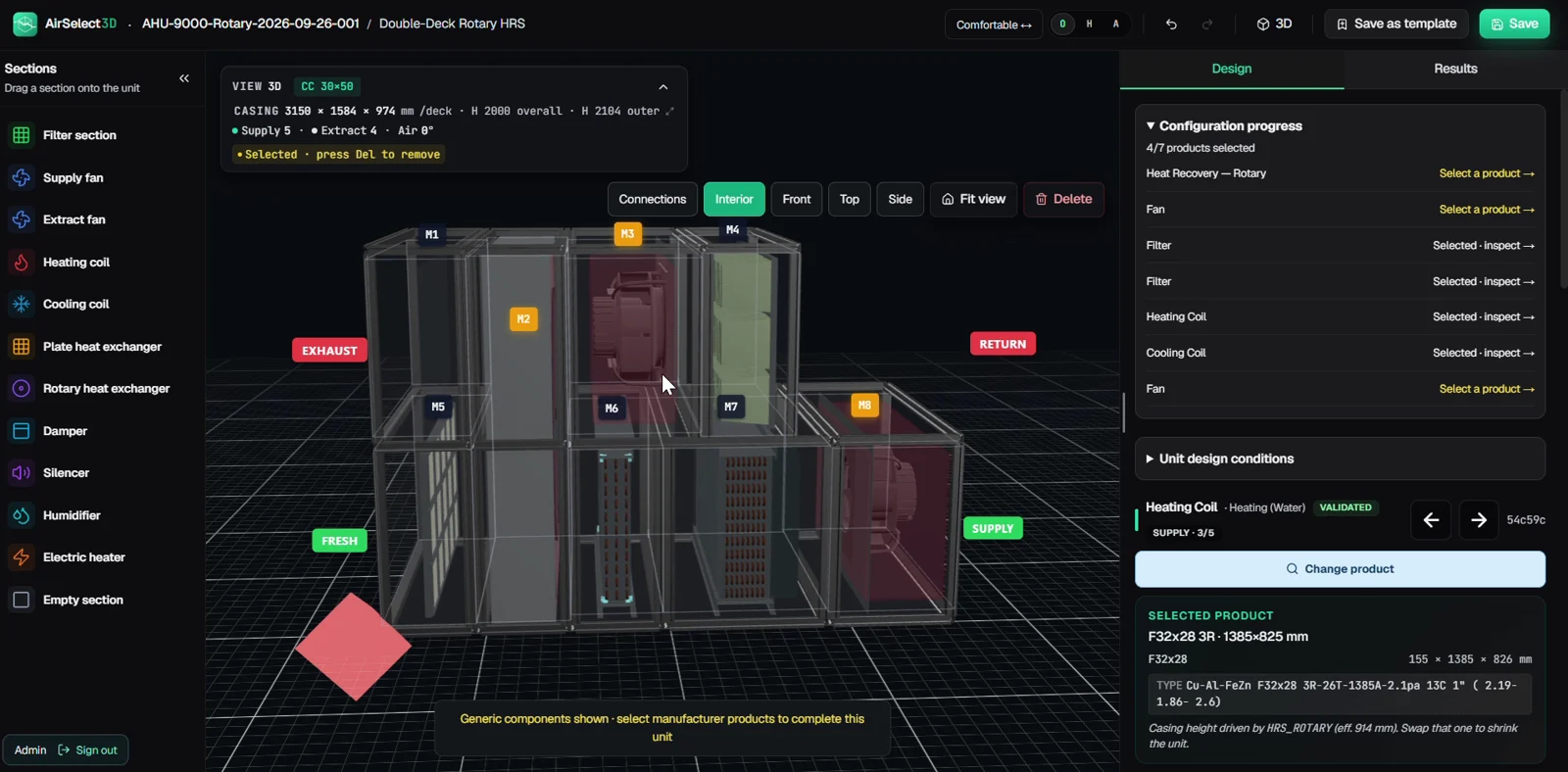Viewport: 1568px width, 772px height.
Task: Switch to Front view
Action: (x=797, y=199)
